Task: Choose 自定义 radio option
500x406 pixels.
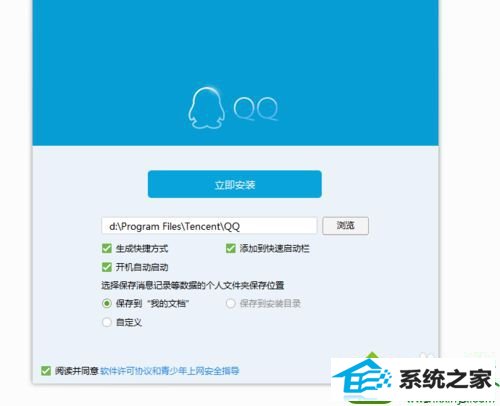Action: tap(107, 322)
